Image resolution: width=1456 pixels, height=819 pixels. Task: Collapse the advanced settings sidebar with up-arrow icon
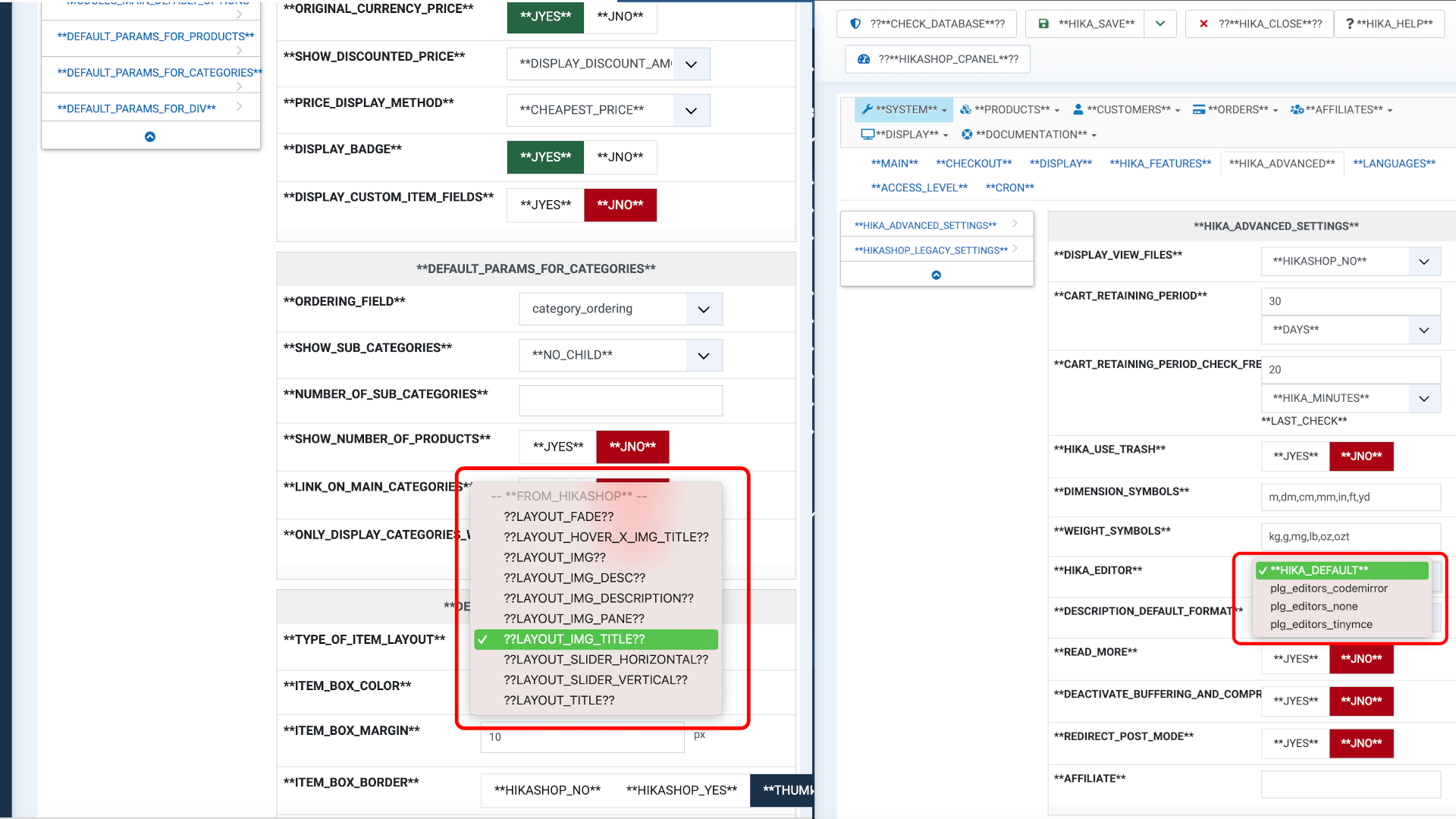(937, 275)
